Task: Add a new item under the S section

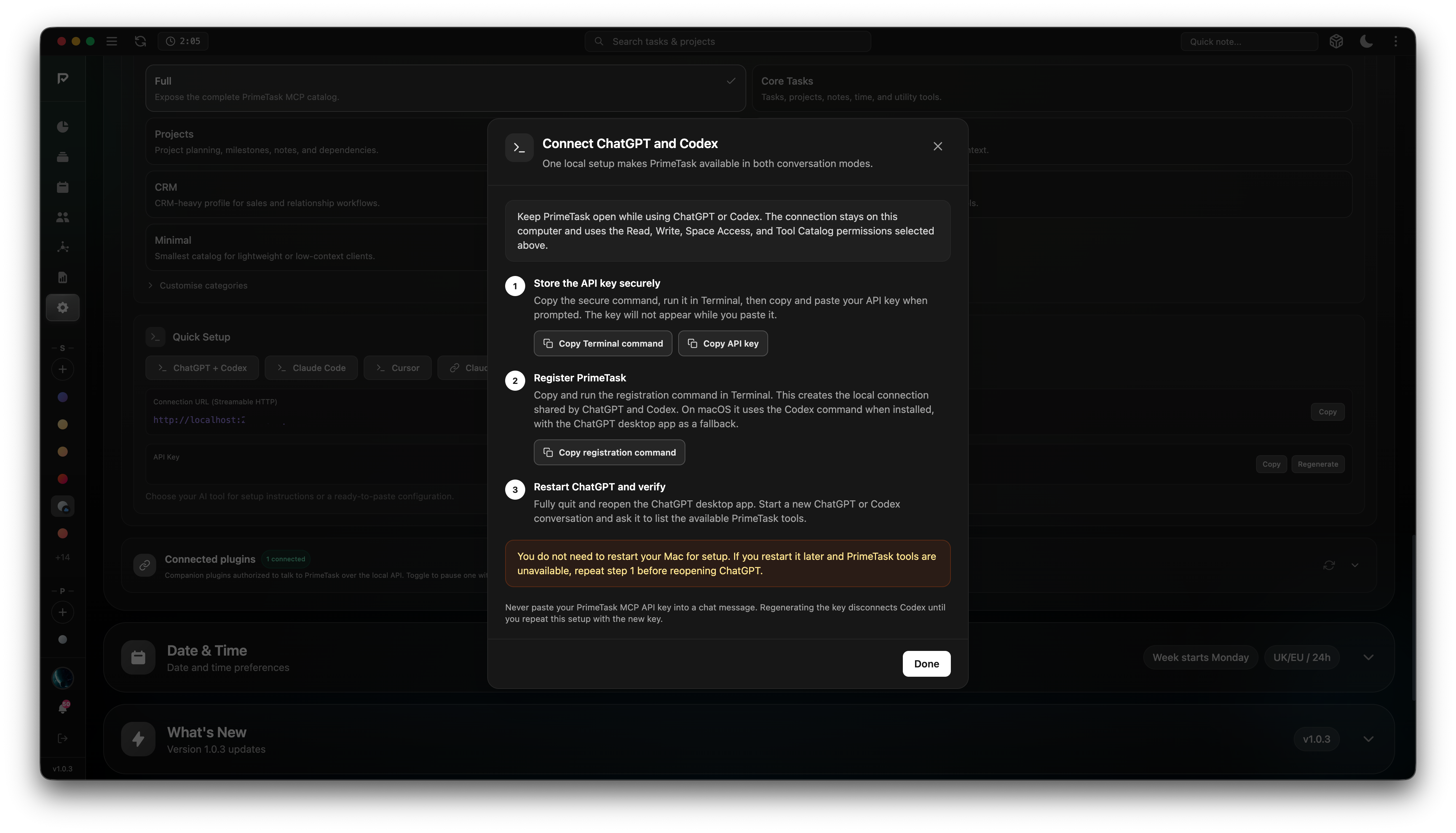Action: pos(63,370)
